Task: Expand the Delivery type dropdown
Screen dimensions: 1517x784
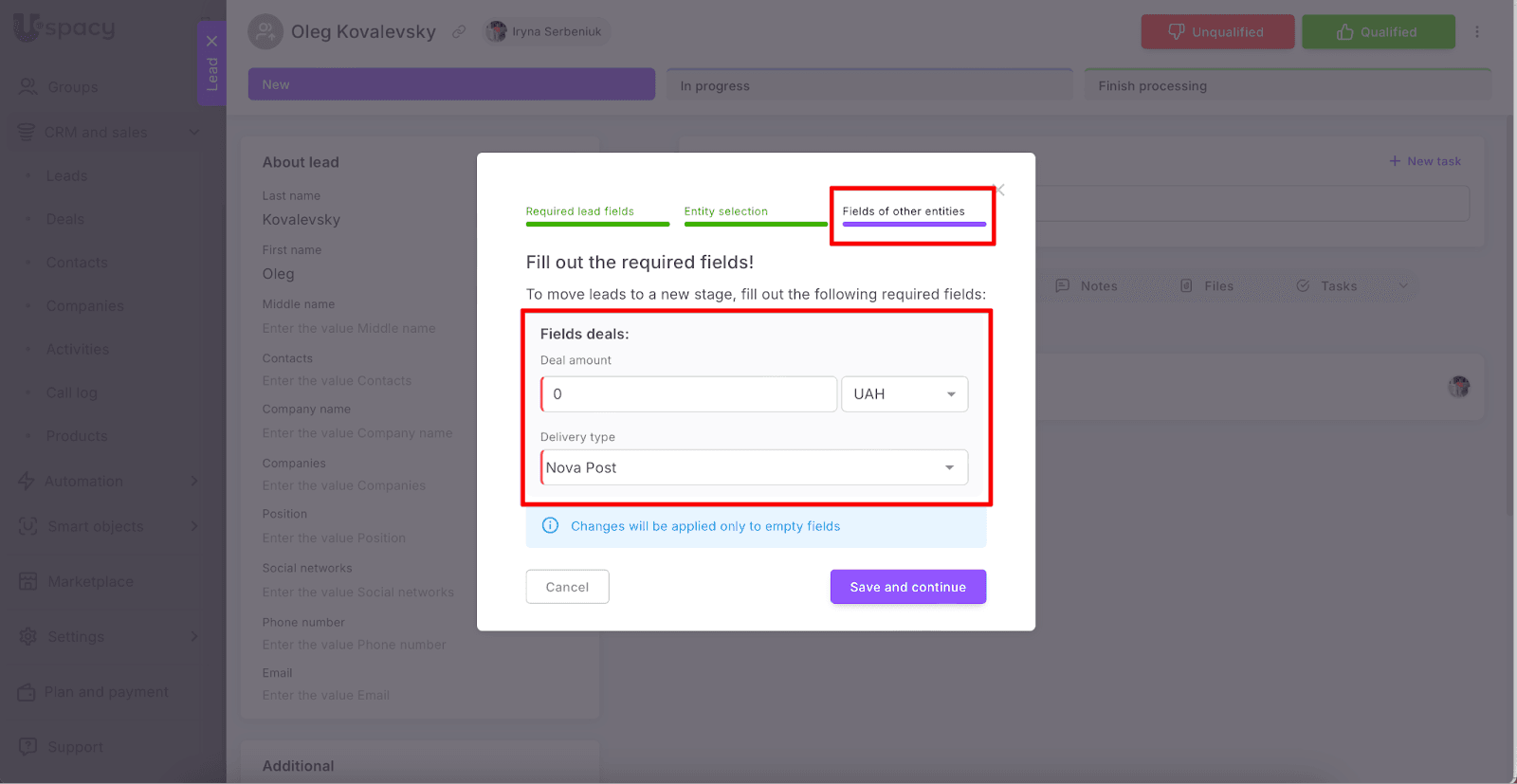Action: tap(948, 467)
